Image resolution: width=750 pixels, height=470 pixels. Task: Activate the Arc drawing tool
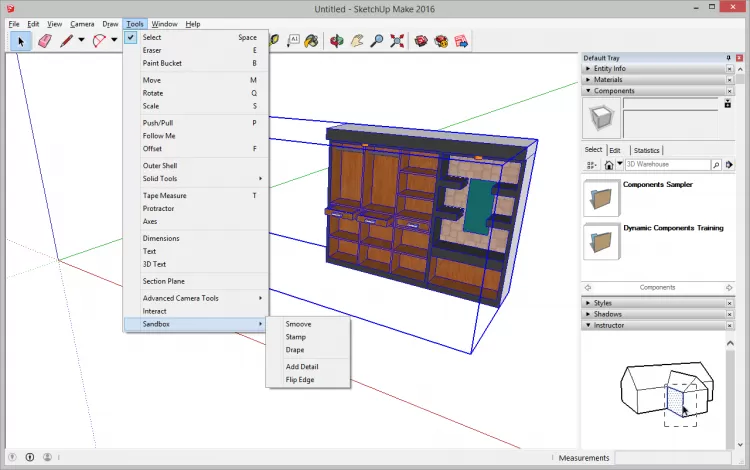[100, 41]
